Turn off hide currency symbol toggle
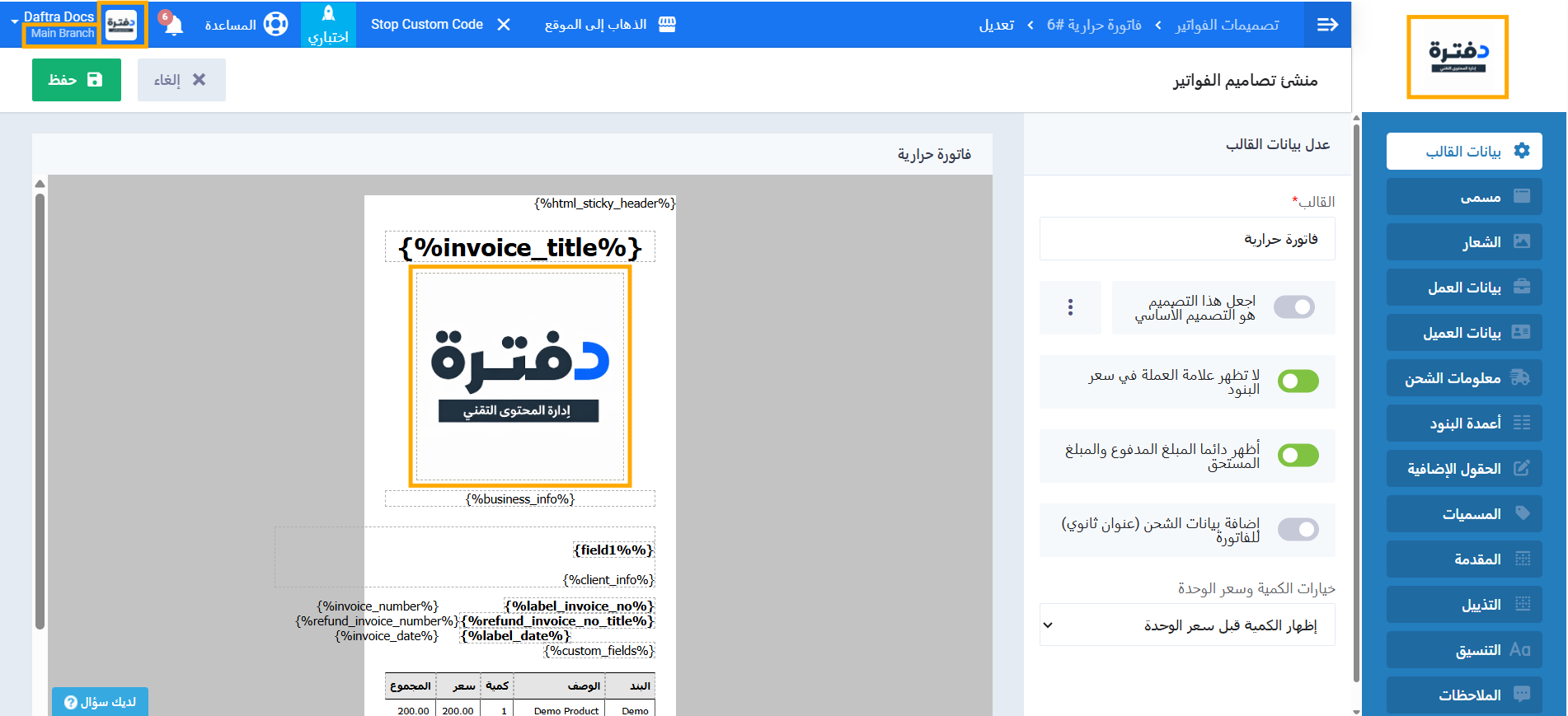The height and width of the screenshot is (716, 1568). pos(1298,381)
